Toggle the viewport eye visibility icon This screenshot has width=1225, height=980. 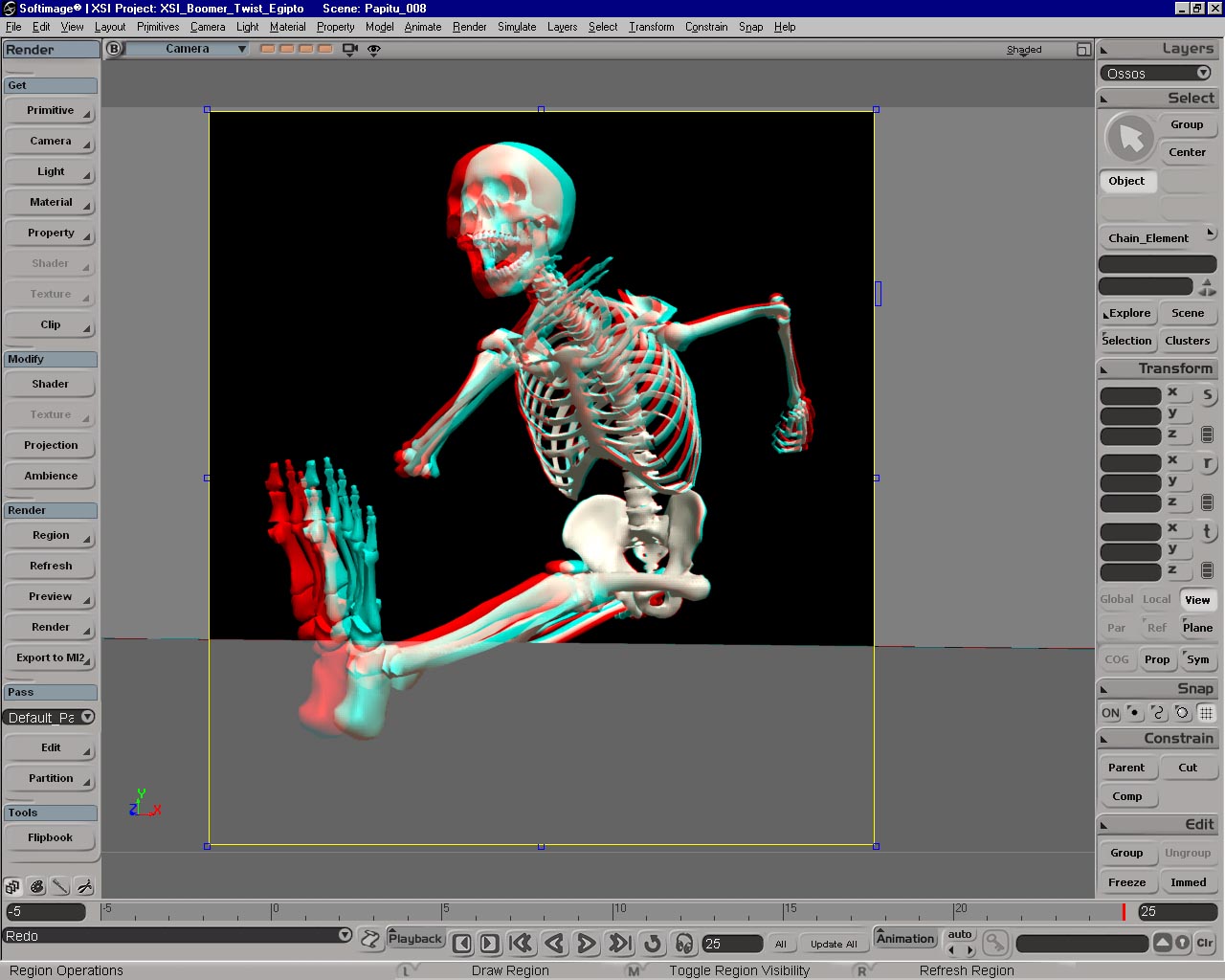(374, 49)
